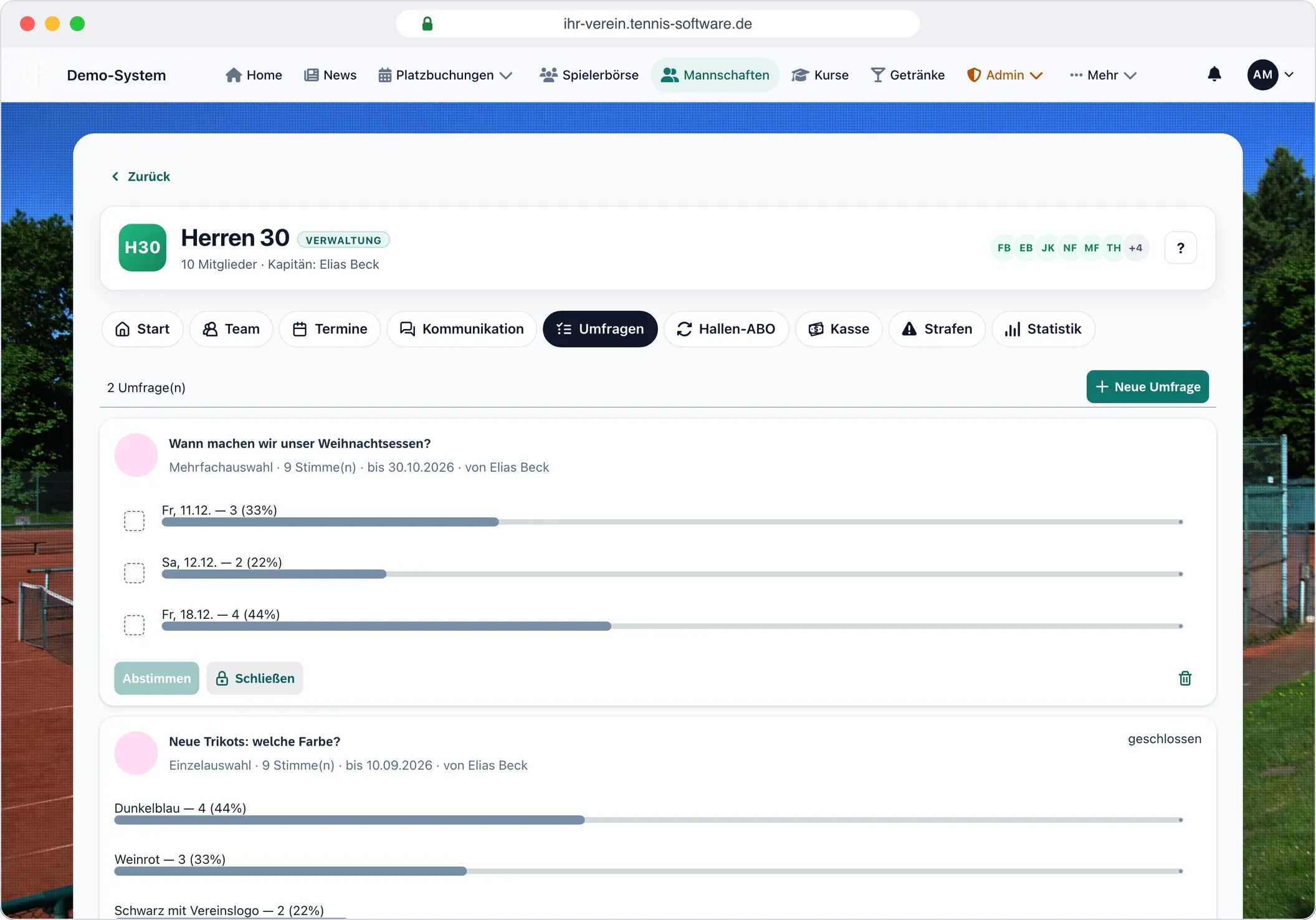Click the FB member avatar
This screenshot has height=920, width=1316.
[1004, 248]
